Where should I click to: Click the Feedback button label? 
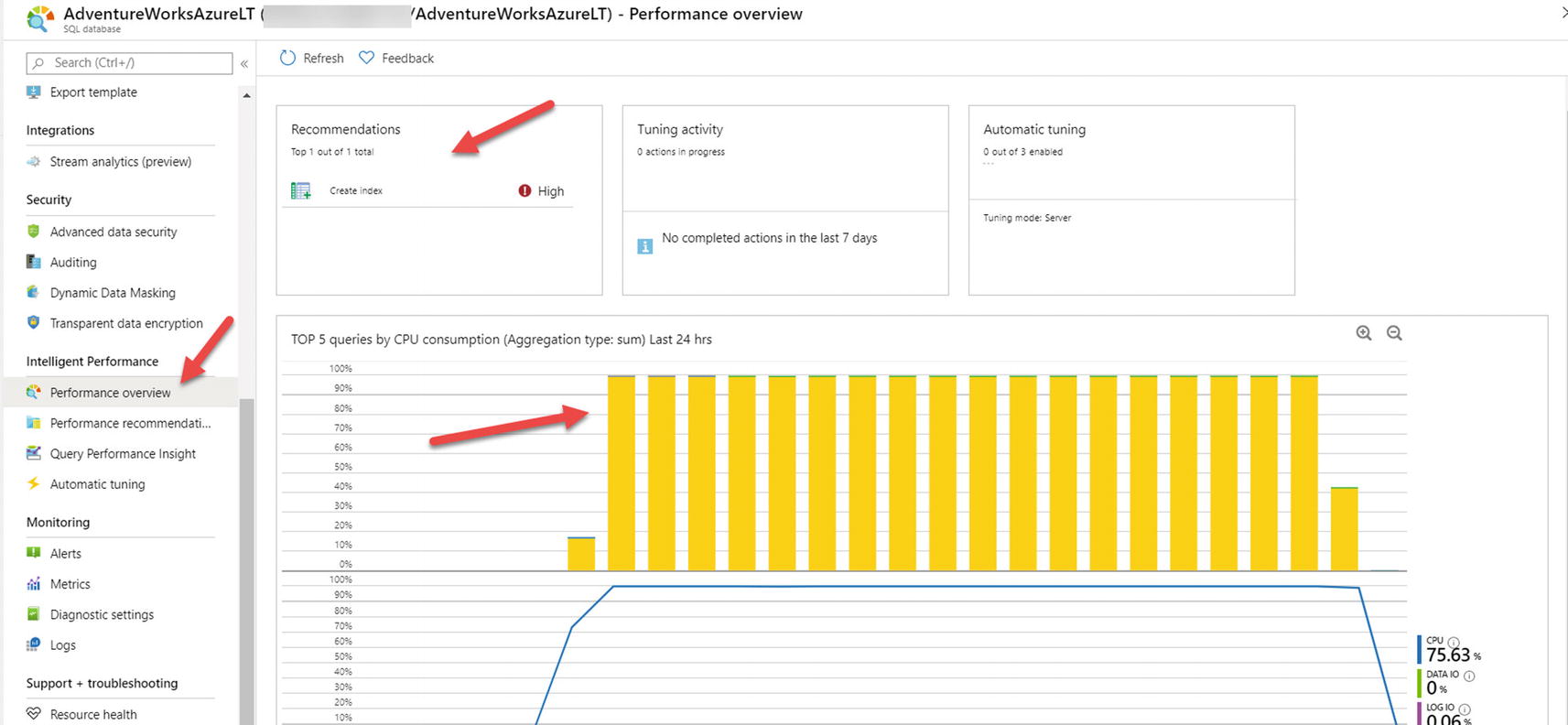pos(408,59)
